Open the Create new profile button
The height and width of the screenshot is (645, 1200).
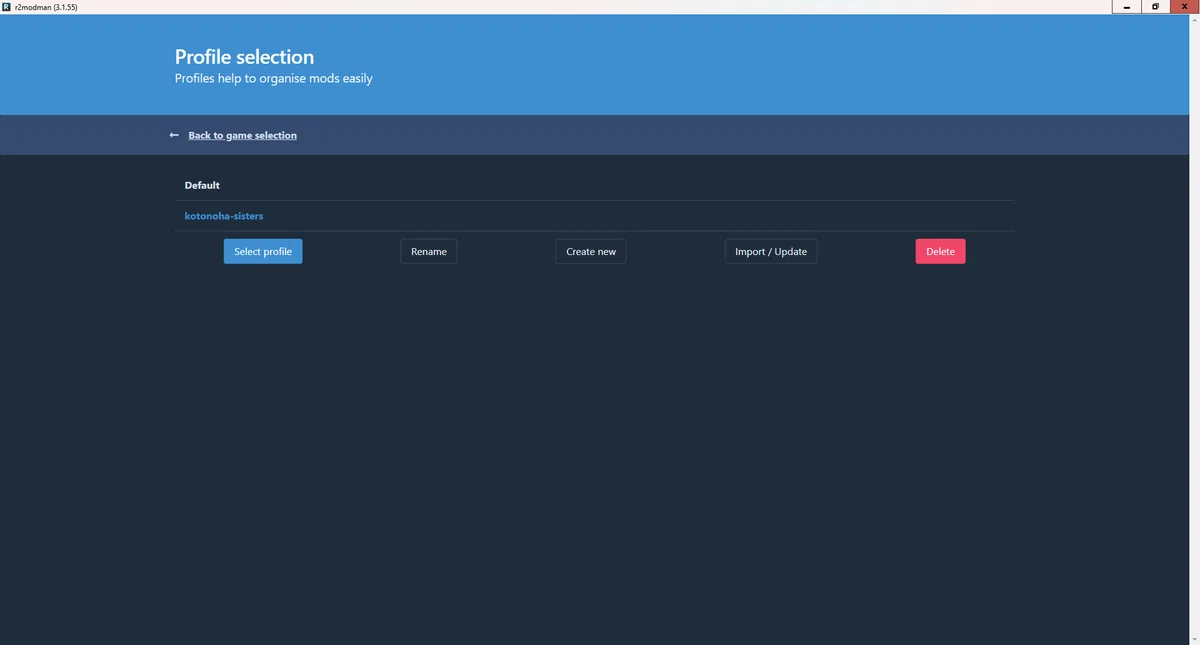pos(591,251)
